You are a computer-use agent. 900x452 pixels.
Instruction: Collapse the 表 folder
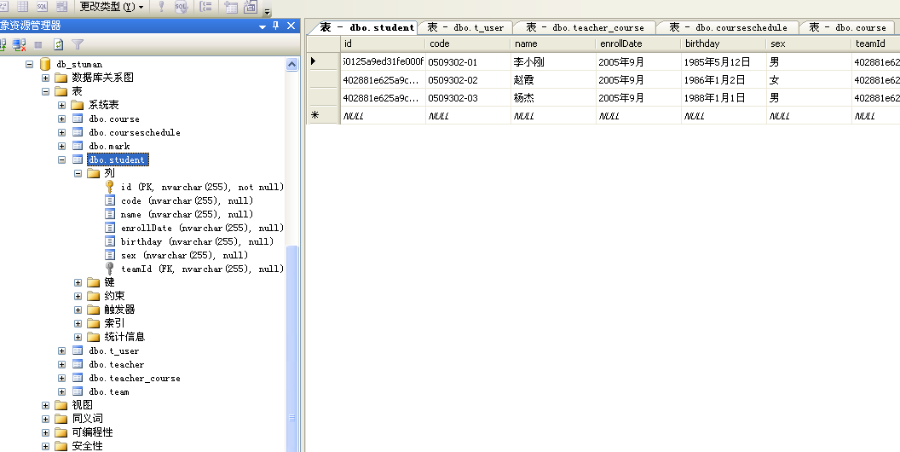click(45, 91)
